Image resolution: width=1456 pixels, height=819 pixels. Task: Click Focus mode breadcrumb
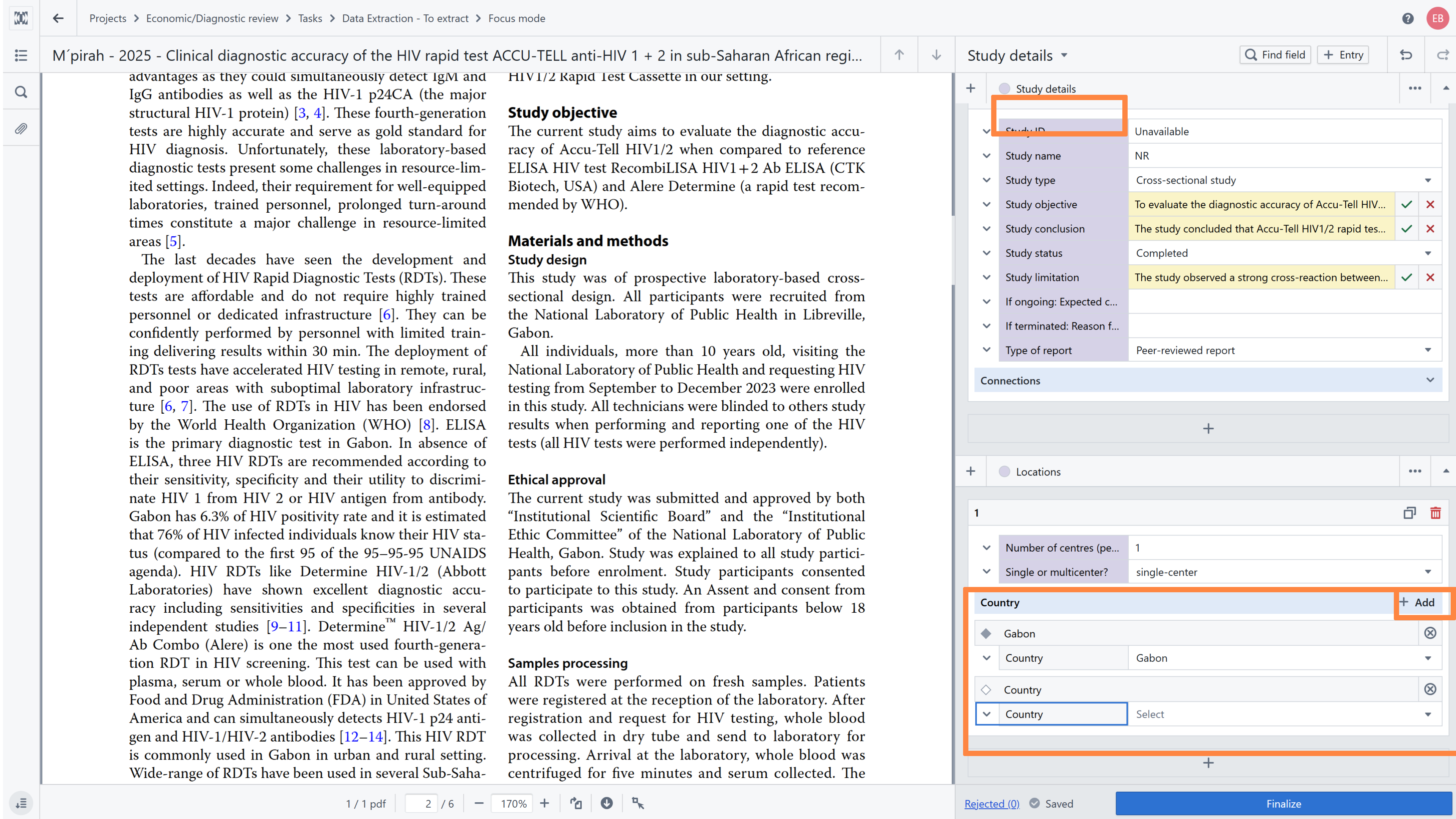(516, 18)
